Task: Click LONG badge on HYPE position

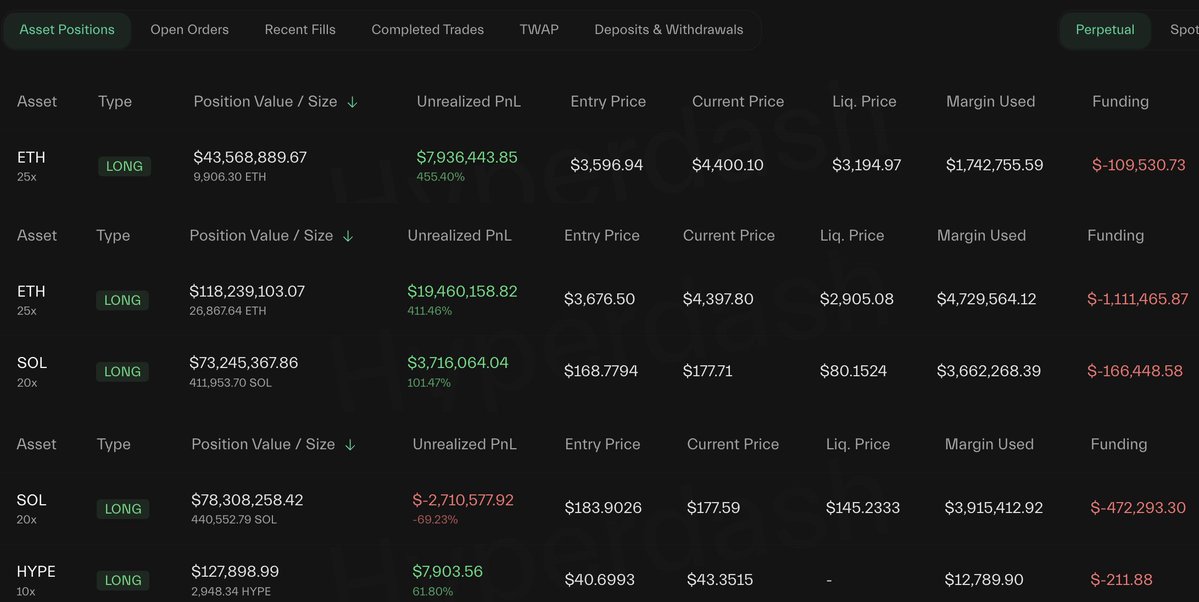Action: click(x=123, y=581)
